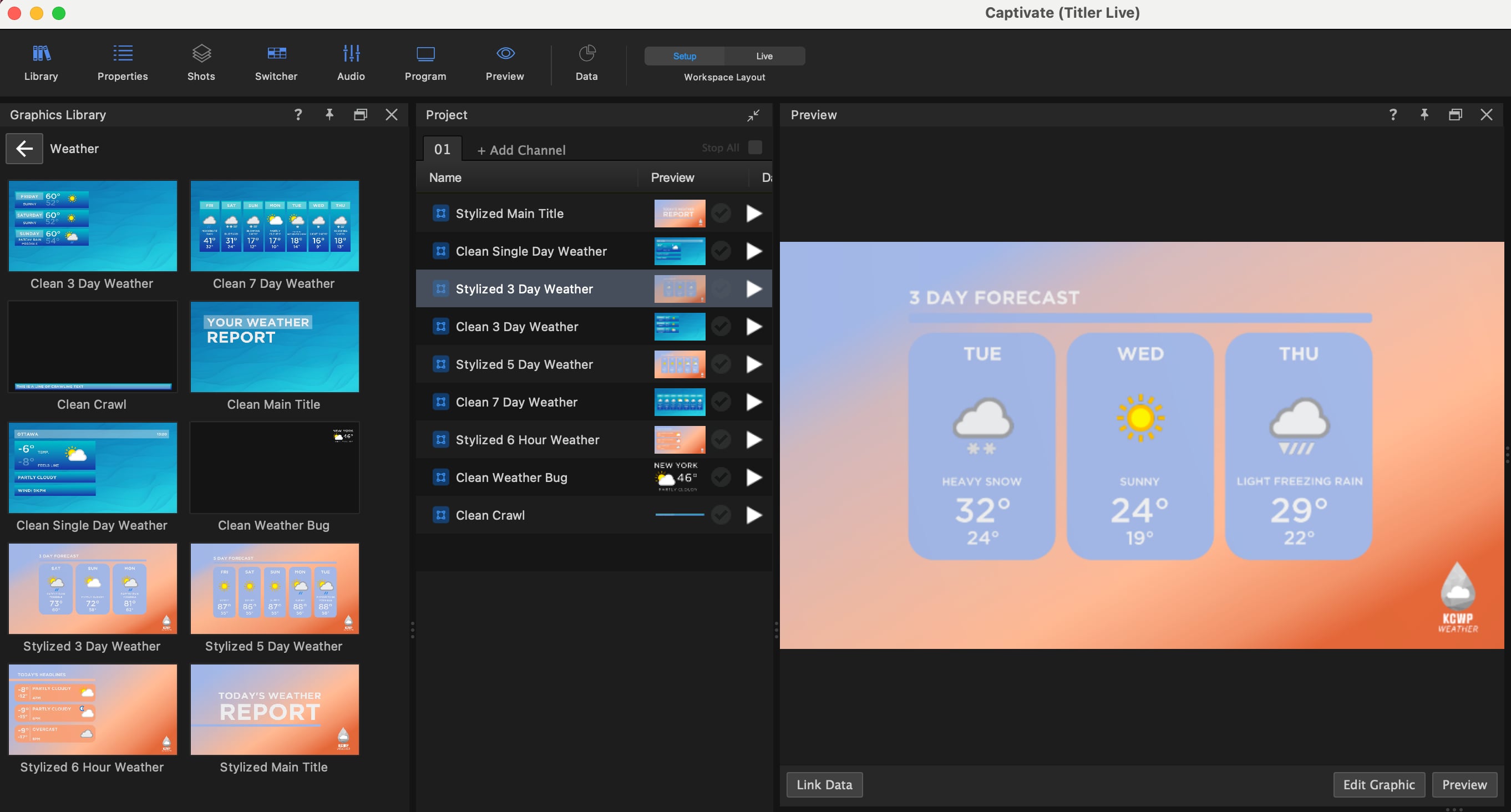Select channel tab 01
This screenshot has height=812, width=1511.
[x=442, y=149]
